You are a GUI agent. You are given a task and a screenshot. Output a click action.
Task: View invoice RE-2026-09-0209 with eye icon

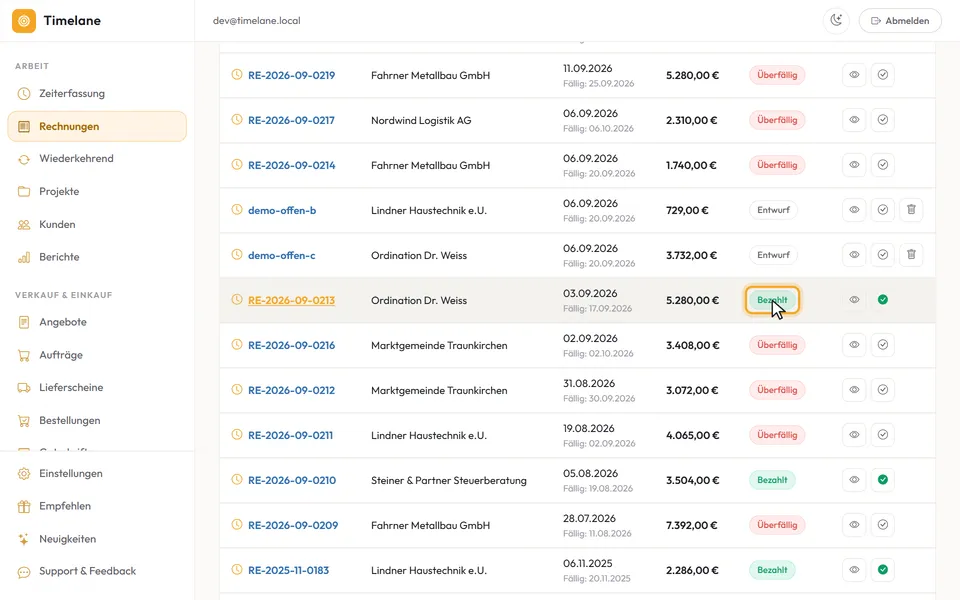click(x=854, y=525)
